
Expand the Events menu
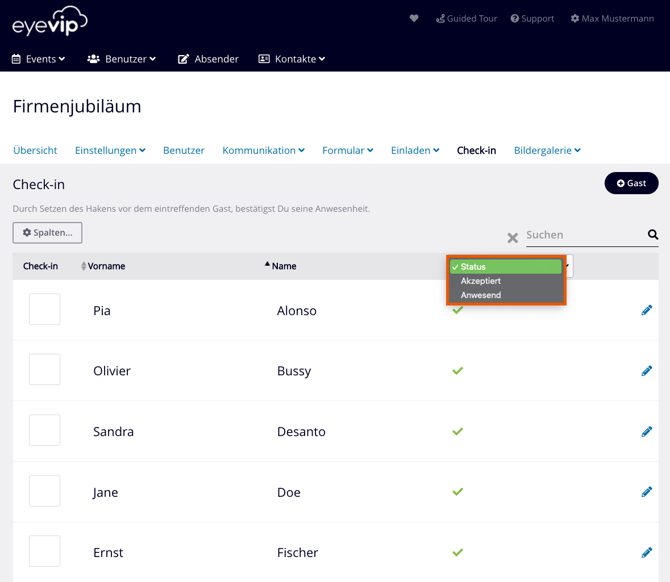[38, 59]
